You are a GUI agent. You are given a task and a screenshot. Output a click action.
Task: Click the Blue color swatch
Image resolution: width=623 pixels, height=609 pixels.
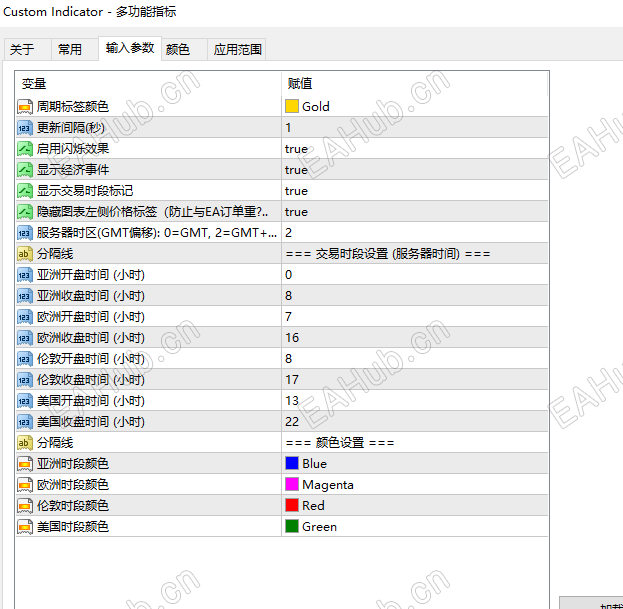pyautogui.click(x=292, y=464)
